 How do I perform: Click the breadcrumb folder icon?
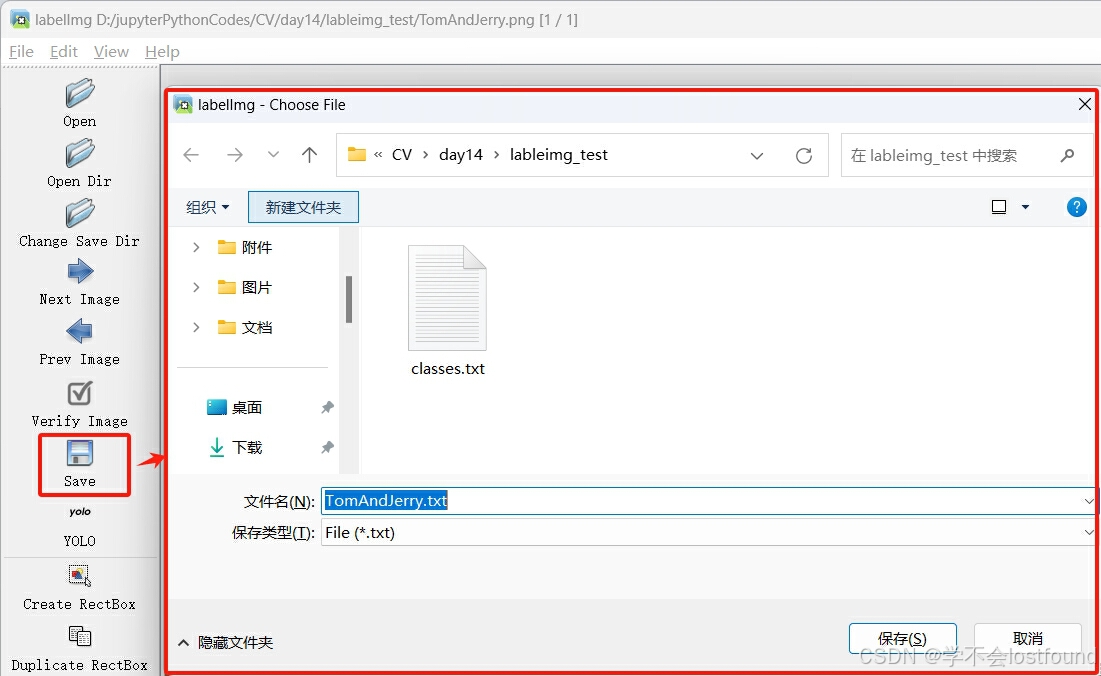tap(357, 154)
